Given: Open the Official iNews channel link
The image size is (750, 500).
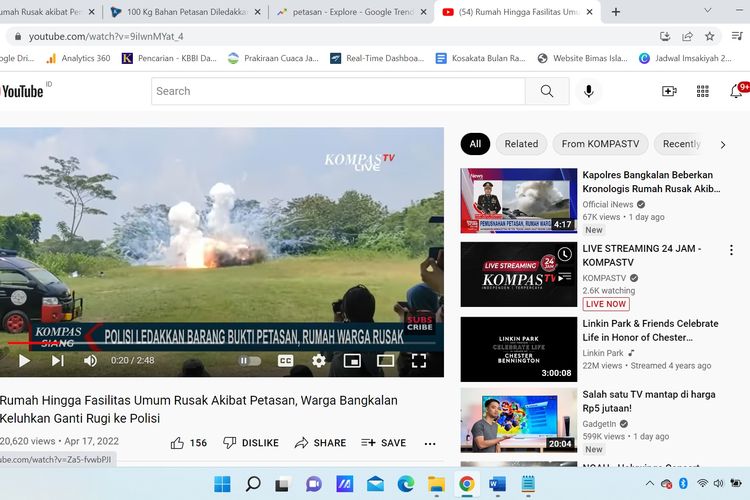Looking at the screenshot, I should [x=607, y=204].
